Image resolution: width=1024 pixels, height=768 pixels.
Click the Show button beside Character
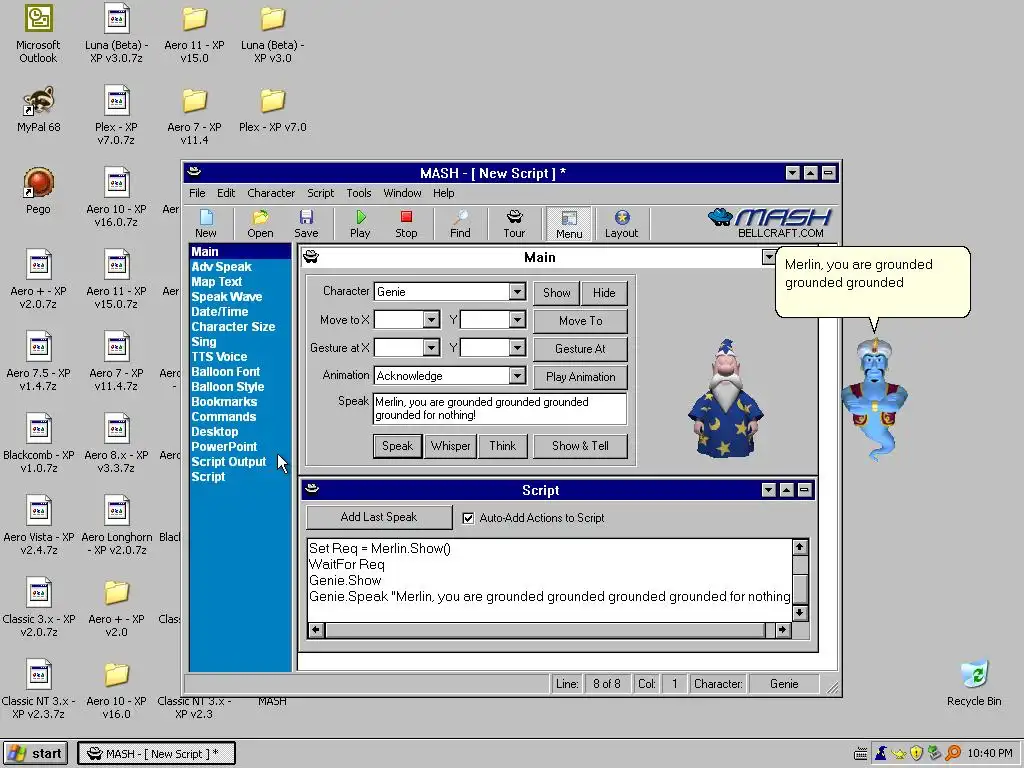tap(556, 293)
